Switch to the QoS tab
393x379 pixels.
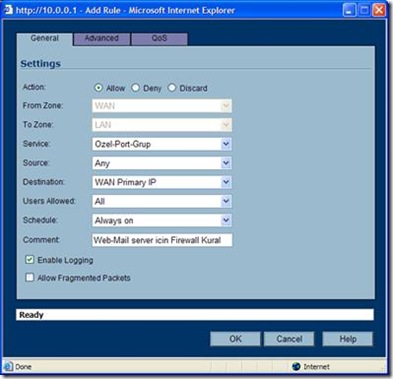(160, 39)
